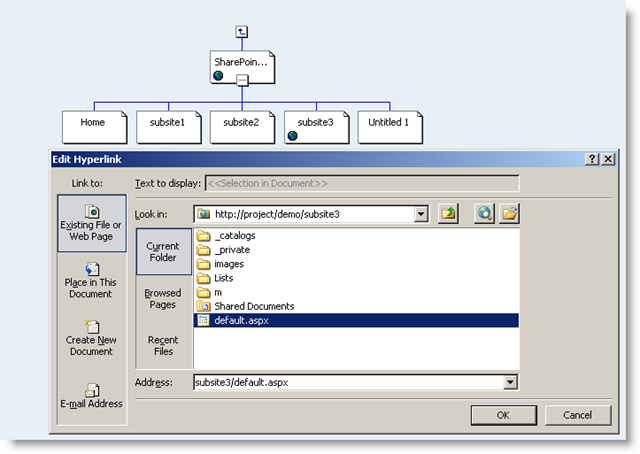The height and width of the screenshot is (454, 640).
Task: Open the Address dropdown arrow
Action: (510, 383)
